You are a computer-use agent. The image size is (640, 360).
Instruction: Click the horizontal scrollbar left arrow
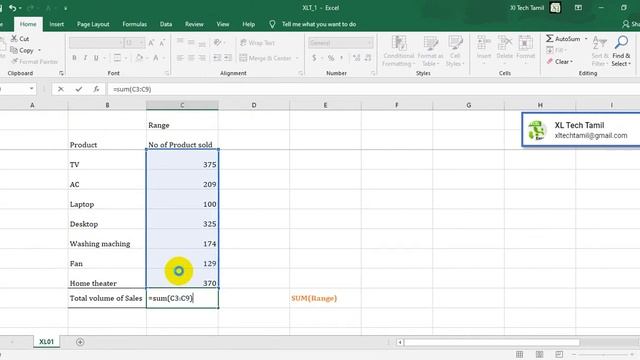400,342
